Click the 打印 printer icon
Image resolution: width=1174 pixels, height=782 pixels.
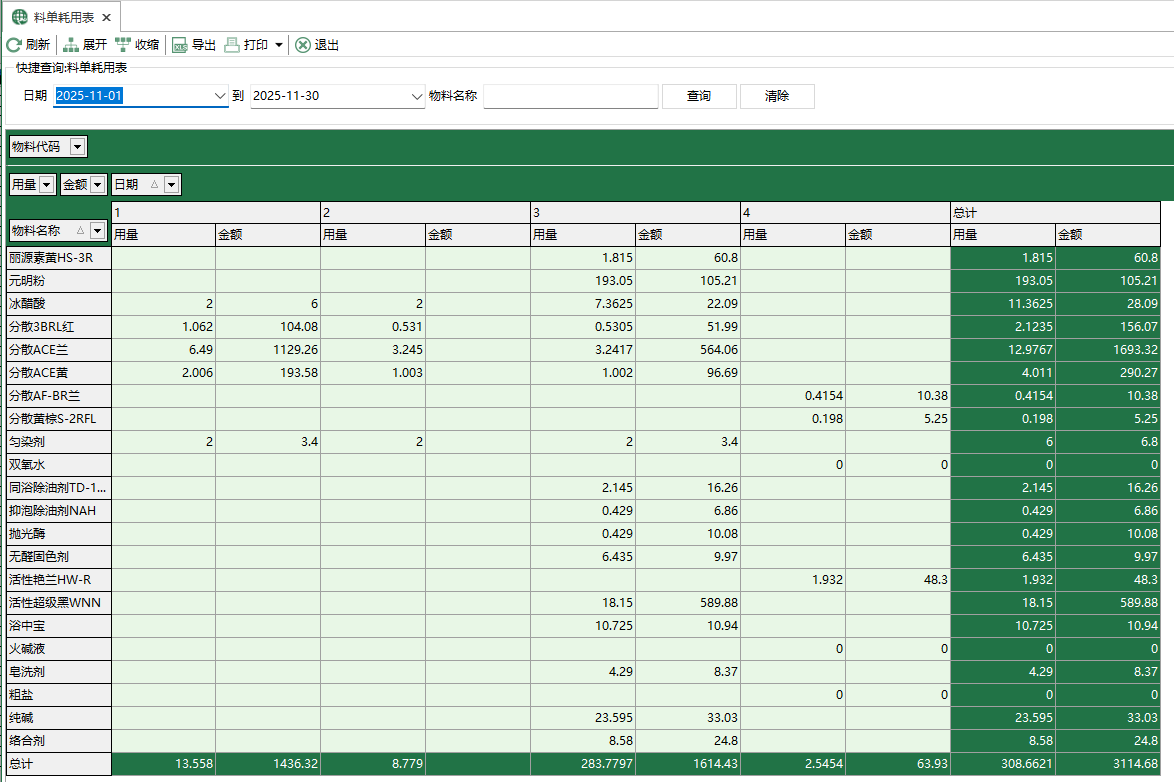(232, 45)
